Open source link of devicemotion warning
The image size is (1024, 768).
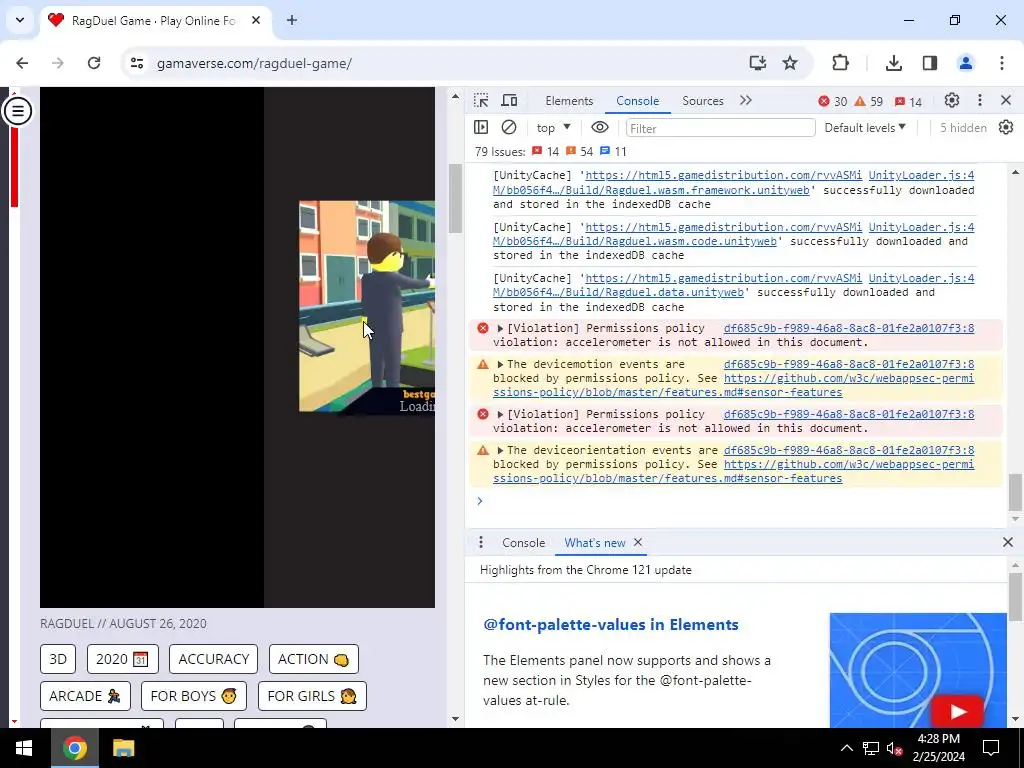(x=848, y=364)
